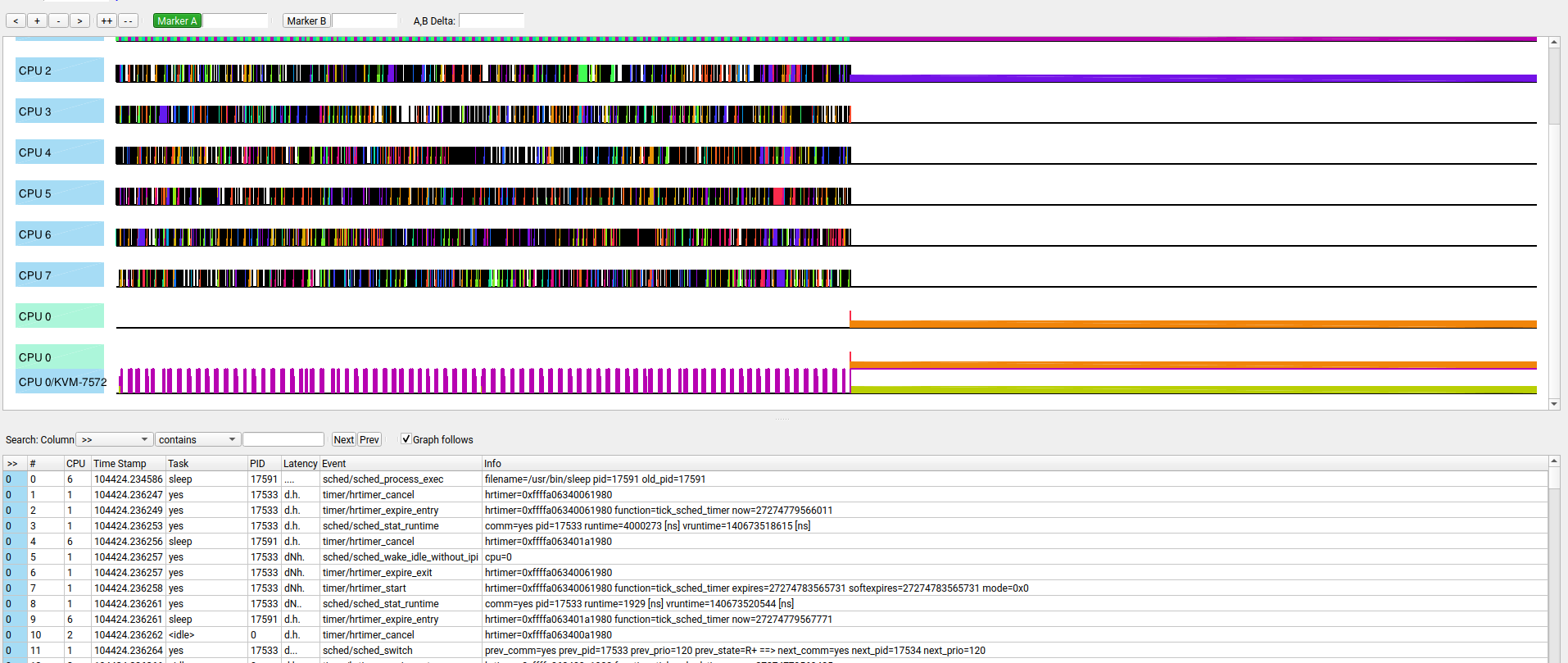Select the green Marker A button
1568x663 pixels.
tap(177, 21)
